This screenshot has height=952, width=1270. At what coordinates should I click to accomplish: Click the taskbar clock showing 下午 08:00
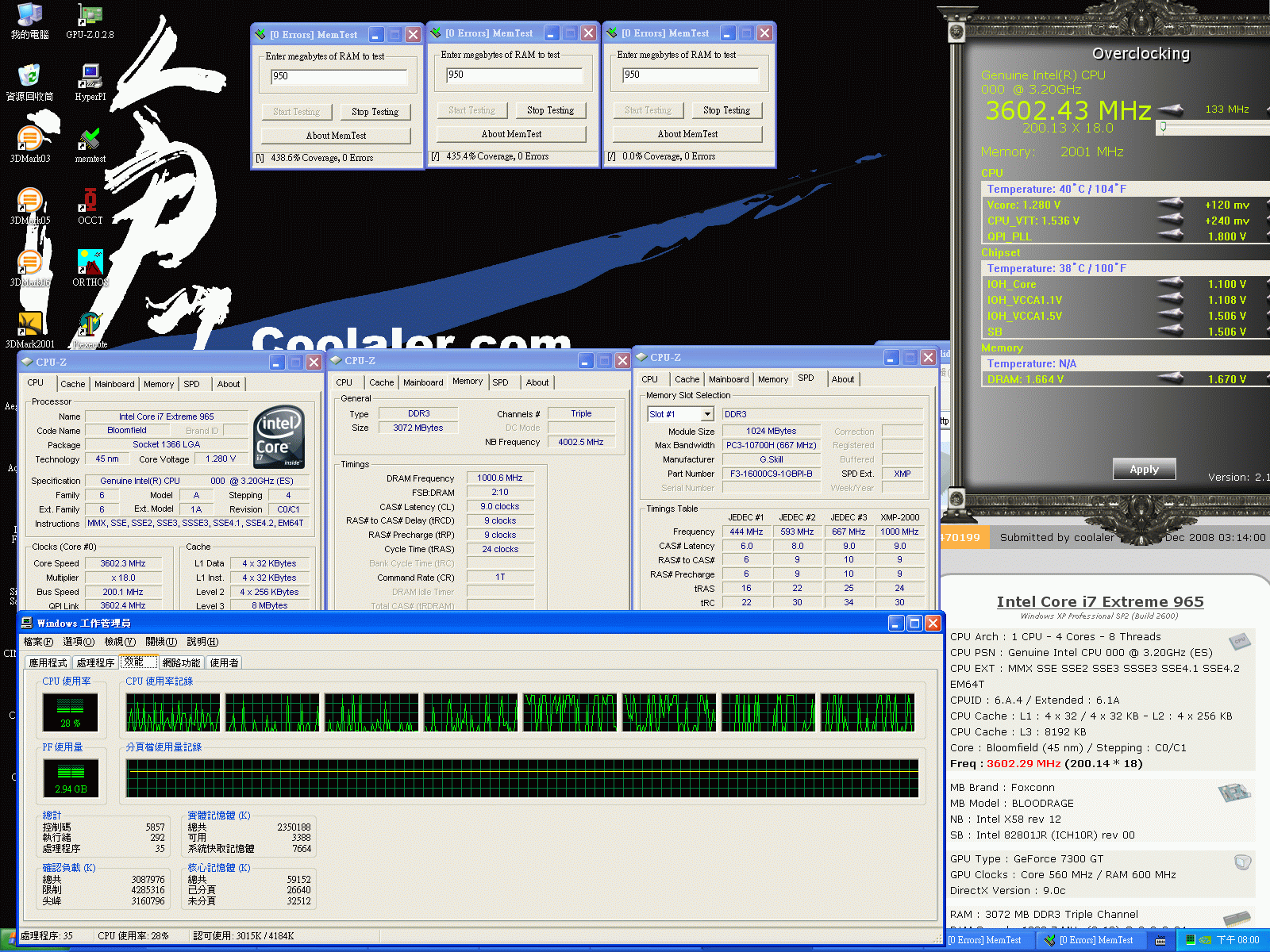[1237, 940]
